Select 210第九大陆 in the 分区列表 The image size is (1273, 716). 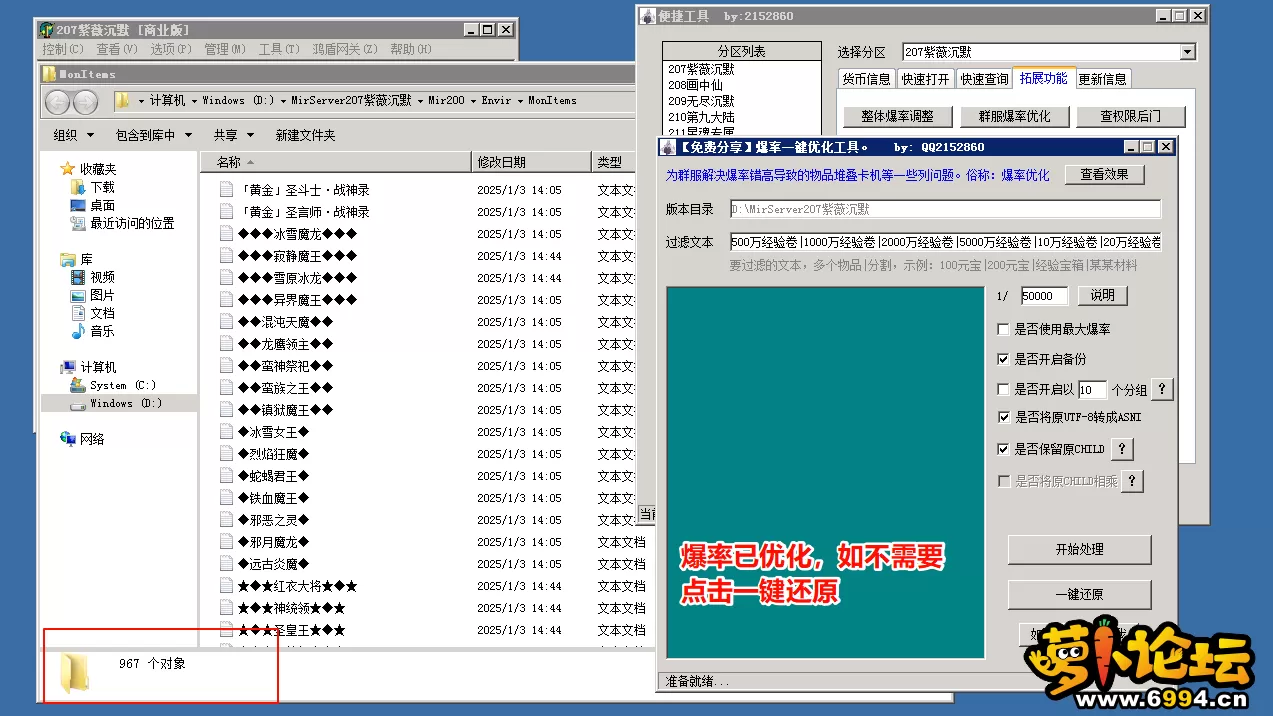(701, 117)
